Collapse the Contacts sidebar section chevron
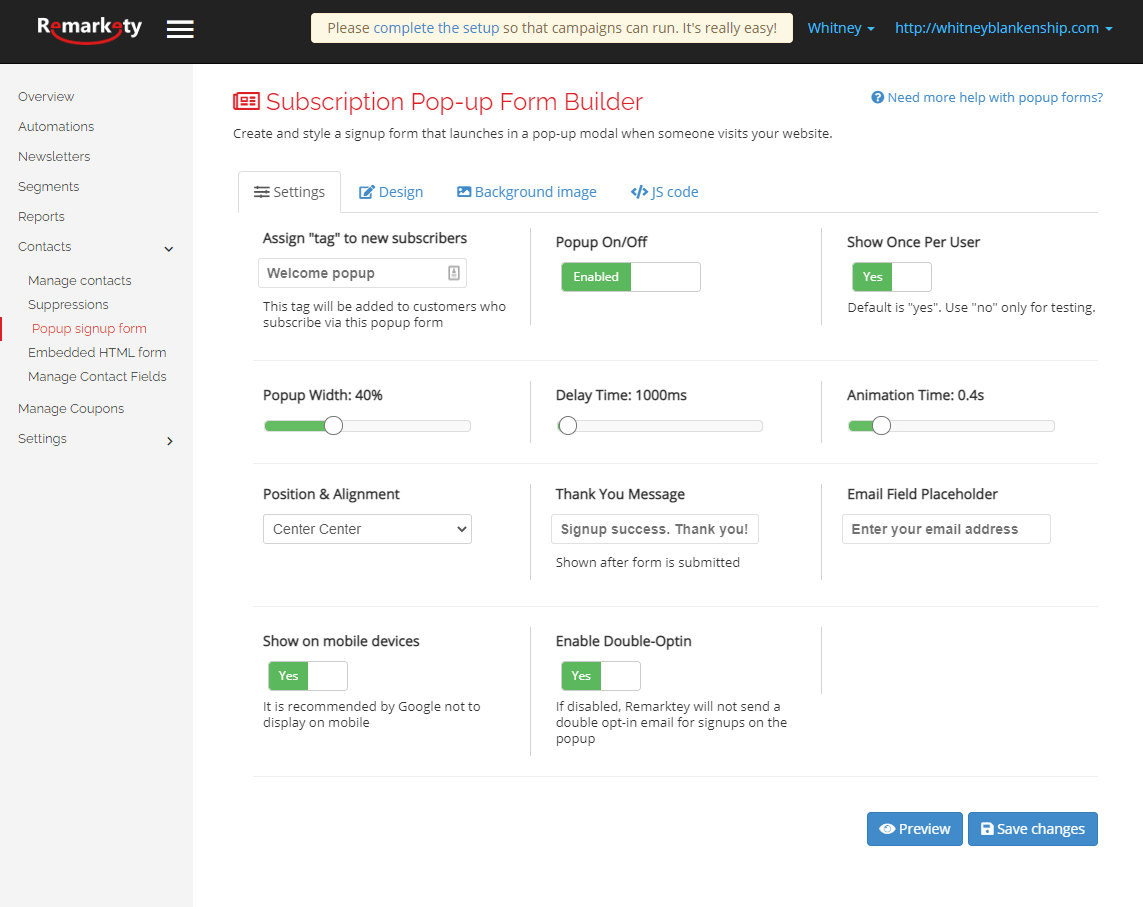Viewport: 1143px width, 907px height. tap(169, 249)
